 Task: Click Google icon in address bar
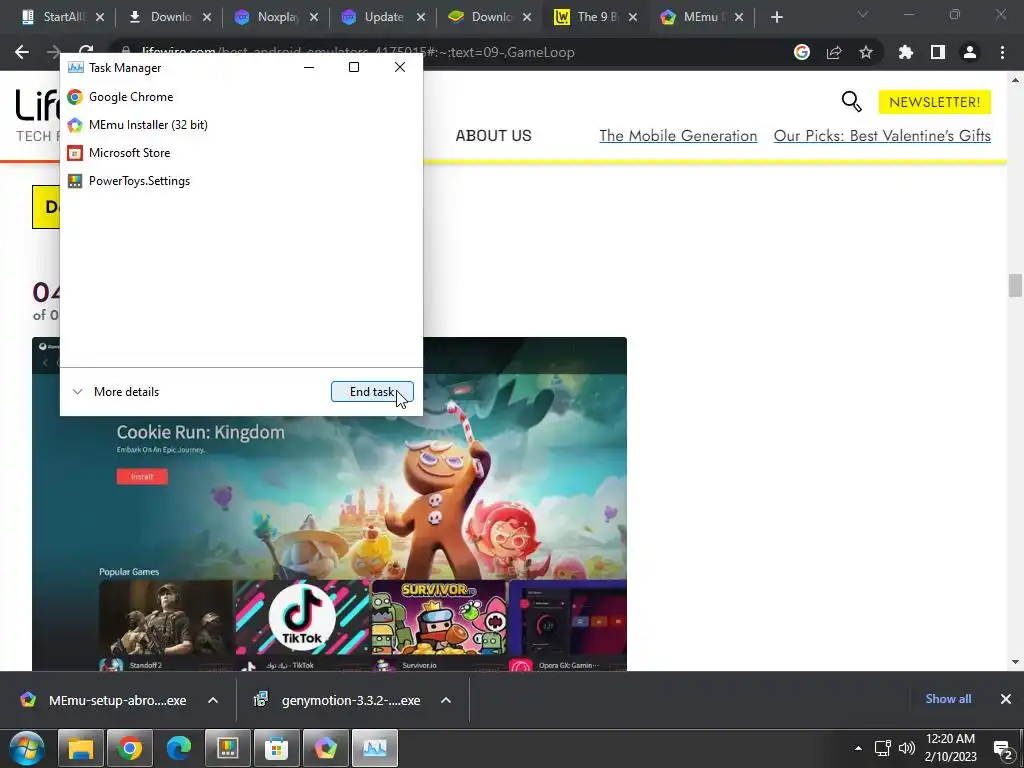click(x=802, y=52)
